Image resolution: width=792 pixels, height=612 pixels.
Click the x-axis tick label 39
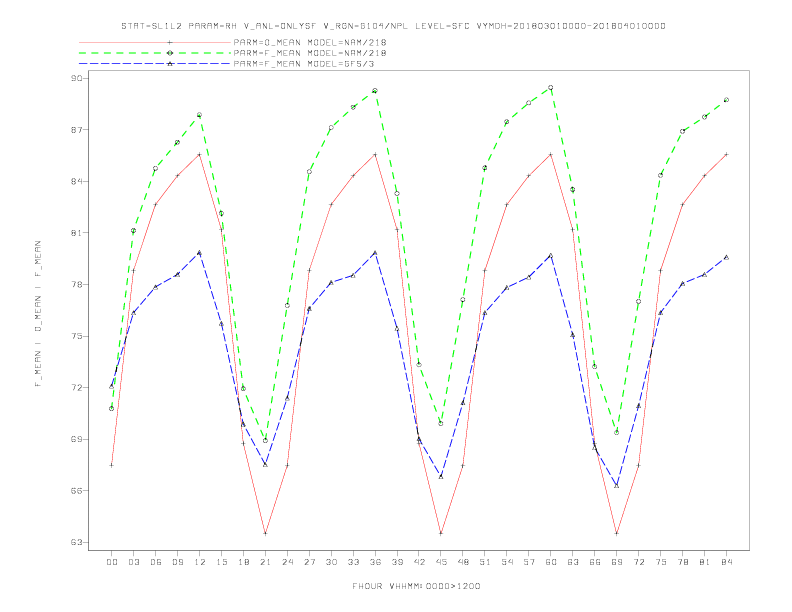click(397, 562)
